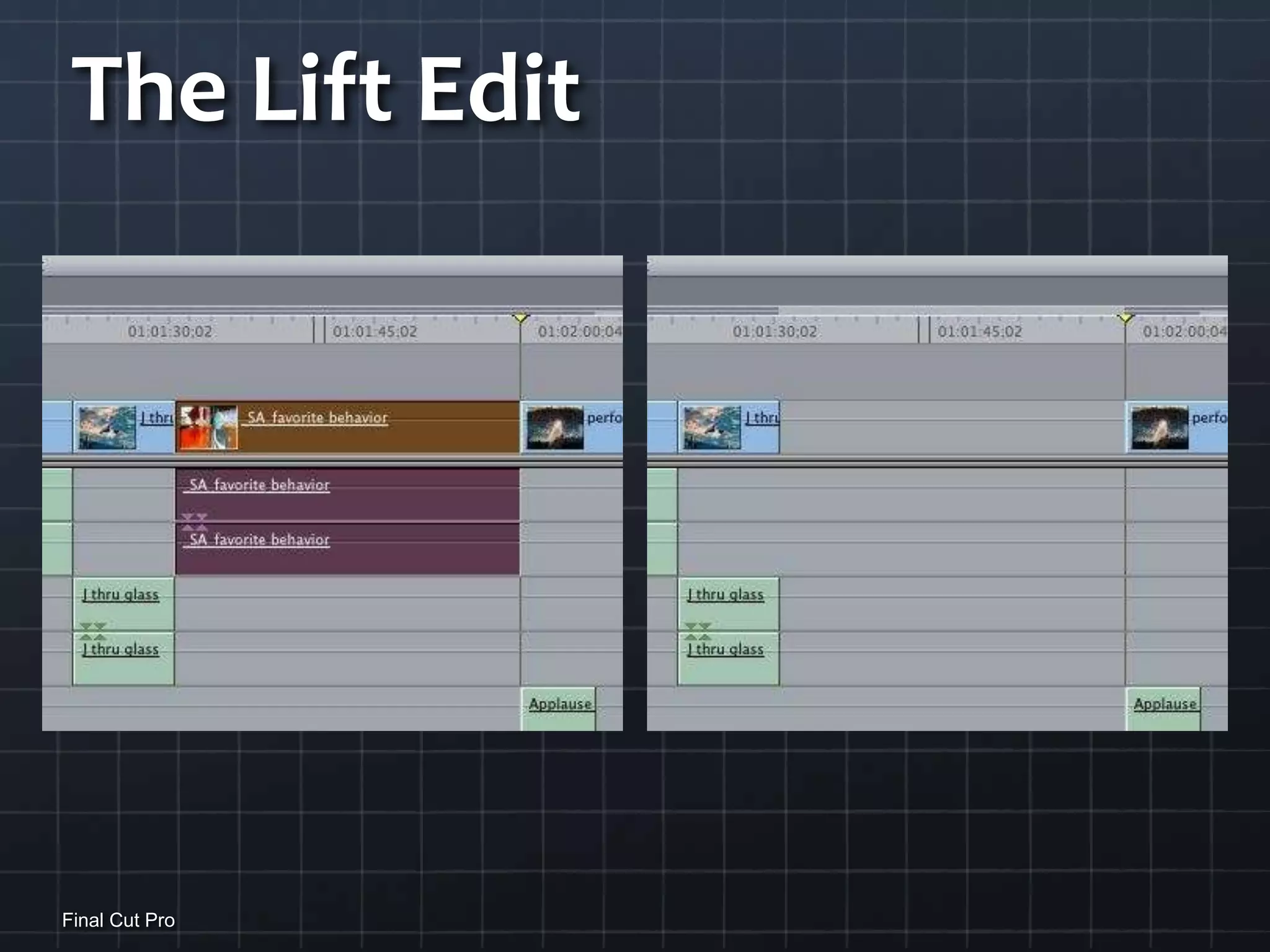
Task: Select the J thru video clip in right timeline
Action: (x=729, y=427)
